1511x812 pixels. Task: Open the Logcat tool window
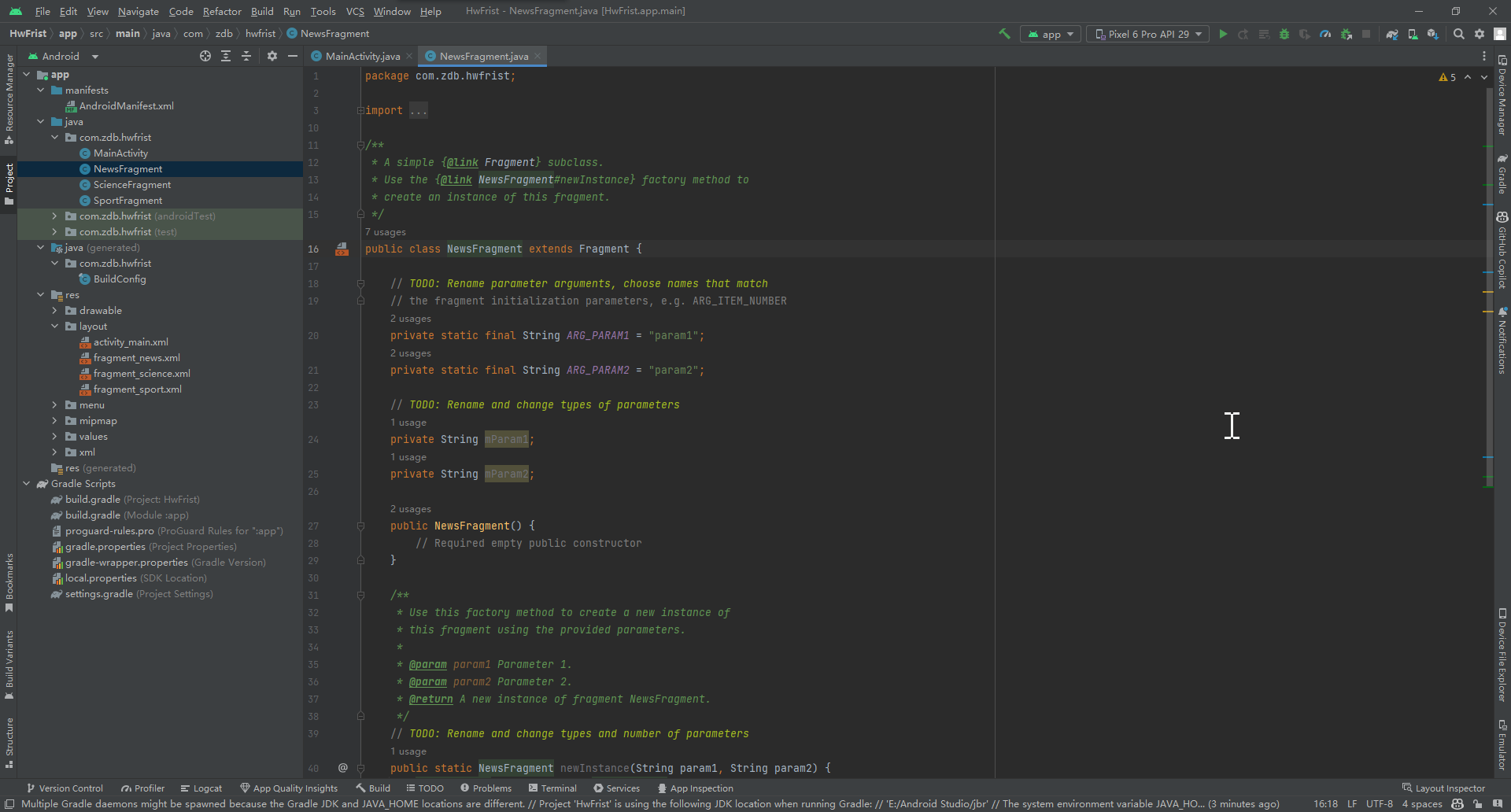coord(201,788)
